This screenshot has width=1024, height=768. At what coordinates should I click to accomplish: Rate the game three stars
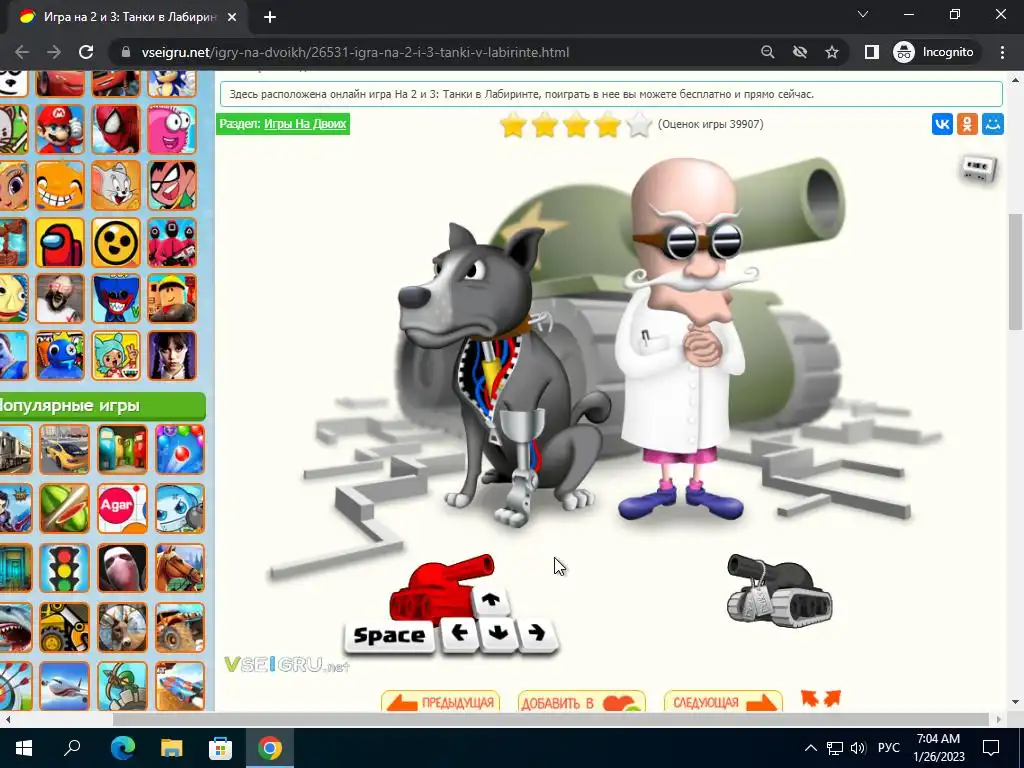pos(576,124)
